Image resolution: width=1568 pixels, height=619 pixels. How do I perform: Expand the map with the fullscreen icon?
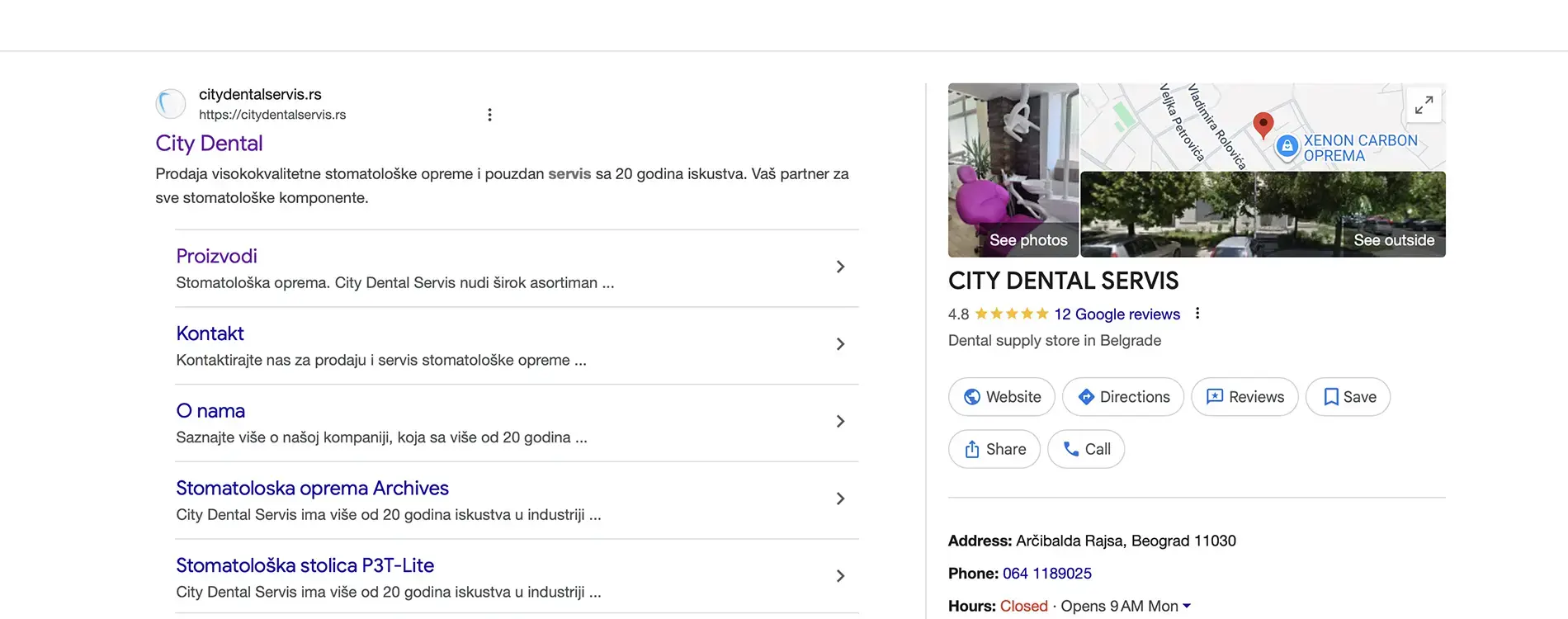click(x=1424, y=106)
